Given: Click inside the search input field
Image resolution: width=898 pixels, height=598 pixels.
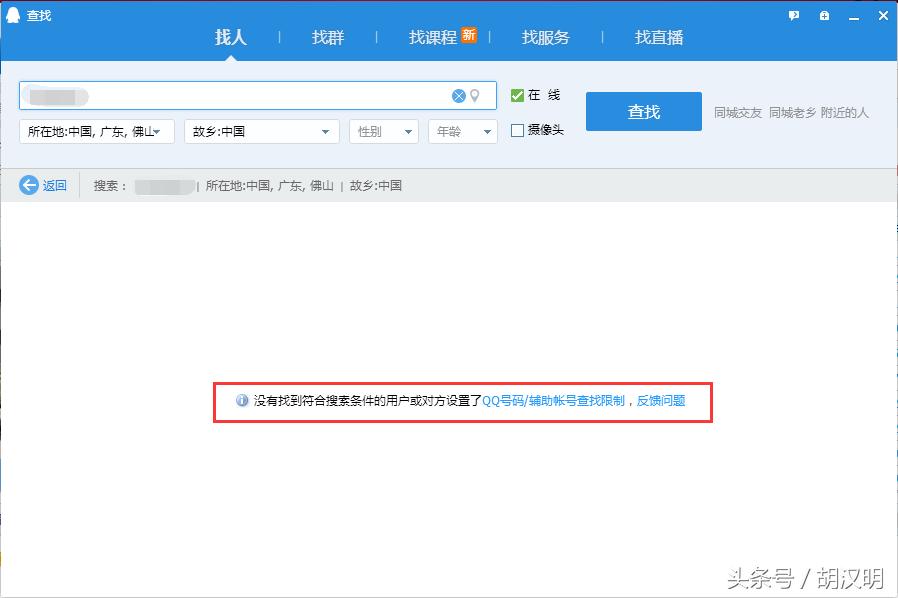Looking at the screenshot, I should coord(250,96).
